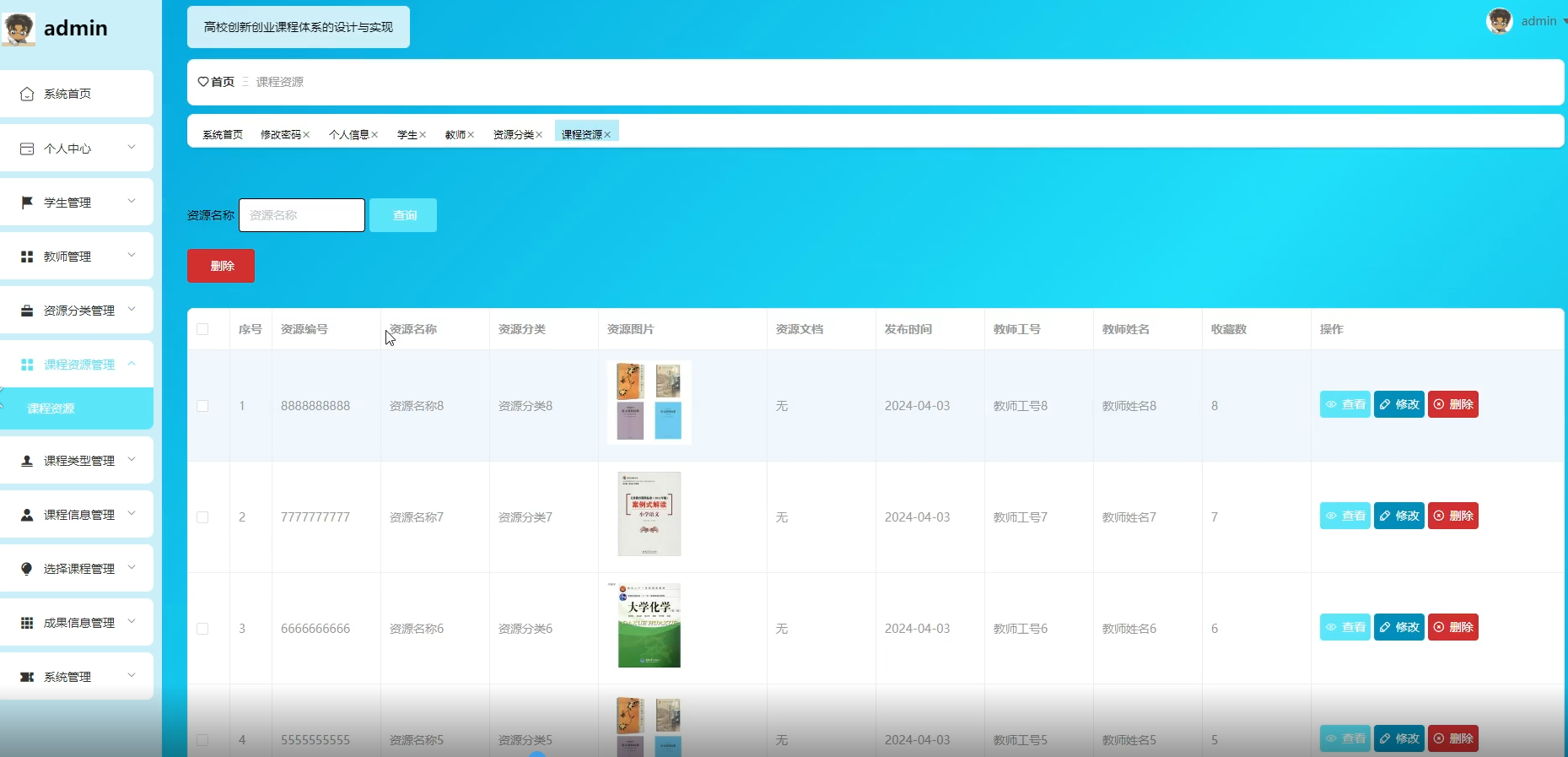This screenshot has width=1568, height=757.
Task: Check the row with 5555555555
Action: (x=202, y=740)
